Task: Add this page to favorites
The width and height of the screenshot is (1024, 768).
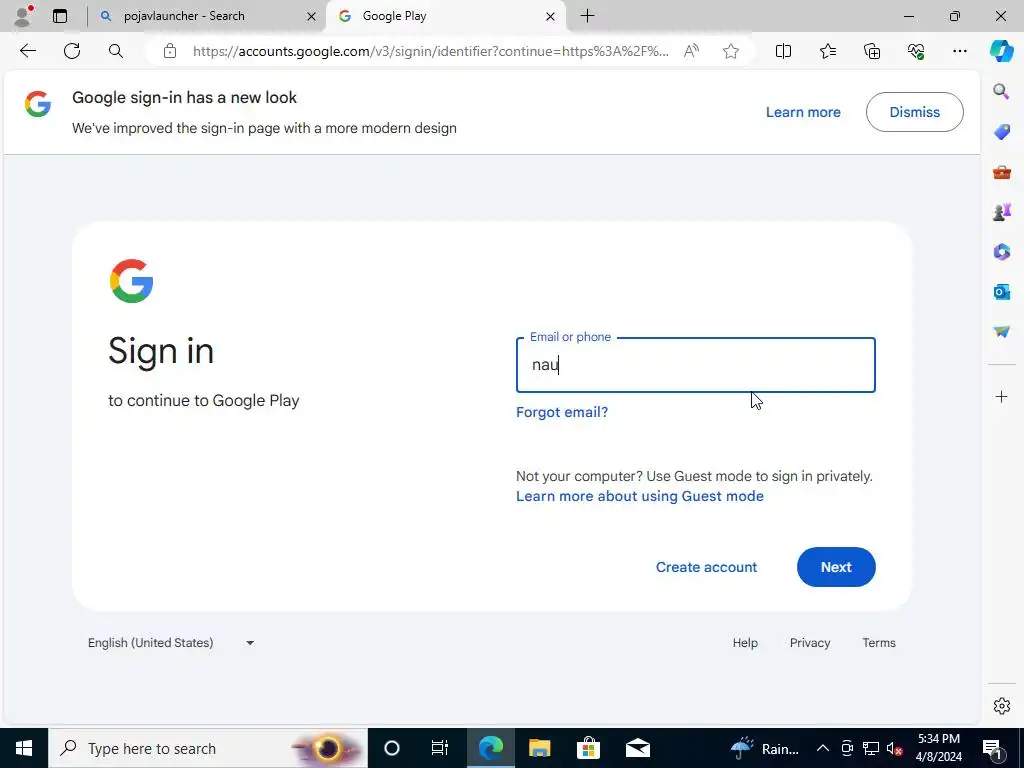Action: (731, 51)
